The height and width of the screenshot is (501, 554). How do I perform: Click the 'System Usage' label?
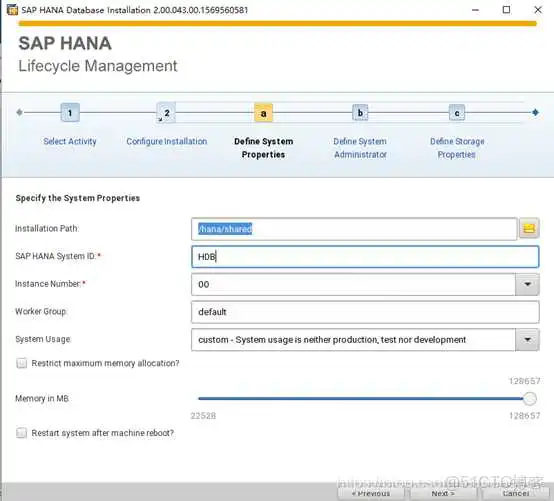point(43,339)
